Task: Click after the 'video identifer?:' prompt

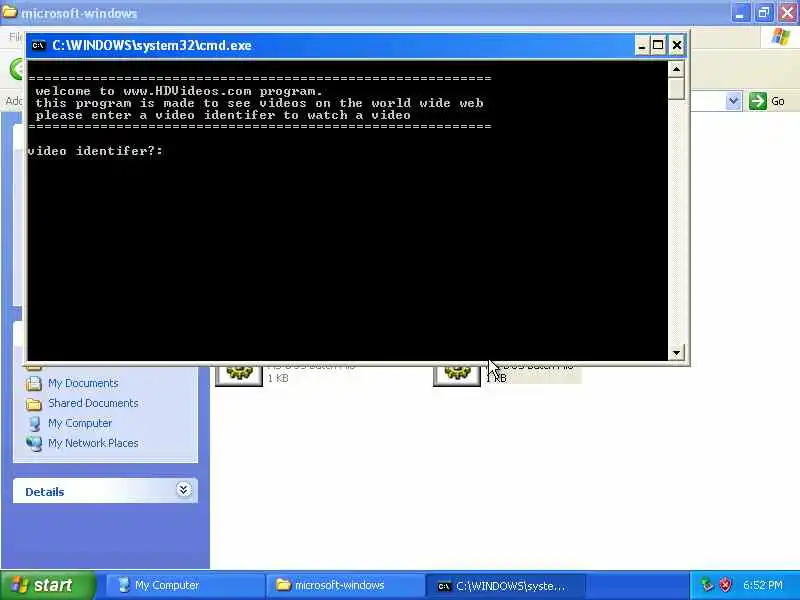Action: pyautogui.click(x=168, y=151)
